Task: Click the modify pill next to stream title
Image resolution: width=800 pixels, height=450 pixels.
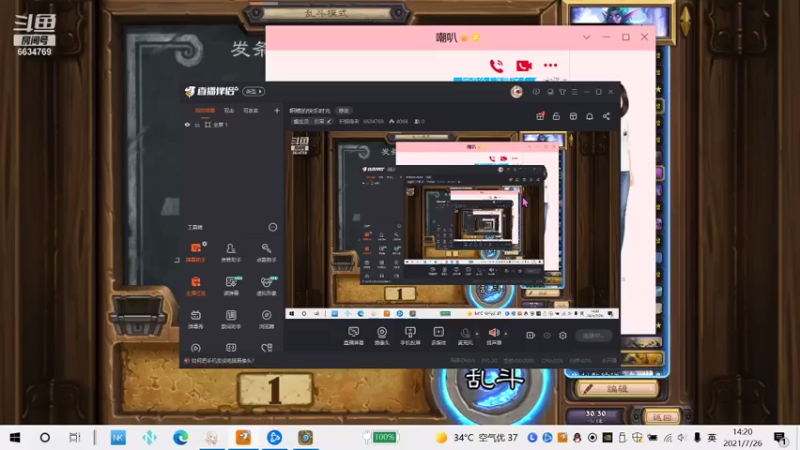Action: click(x=344, y=111)
